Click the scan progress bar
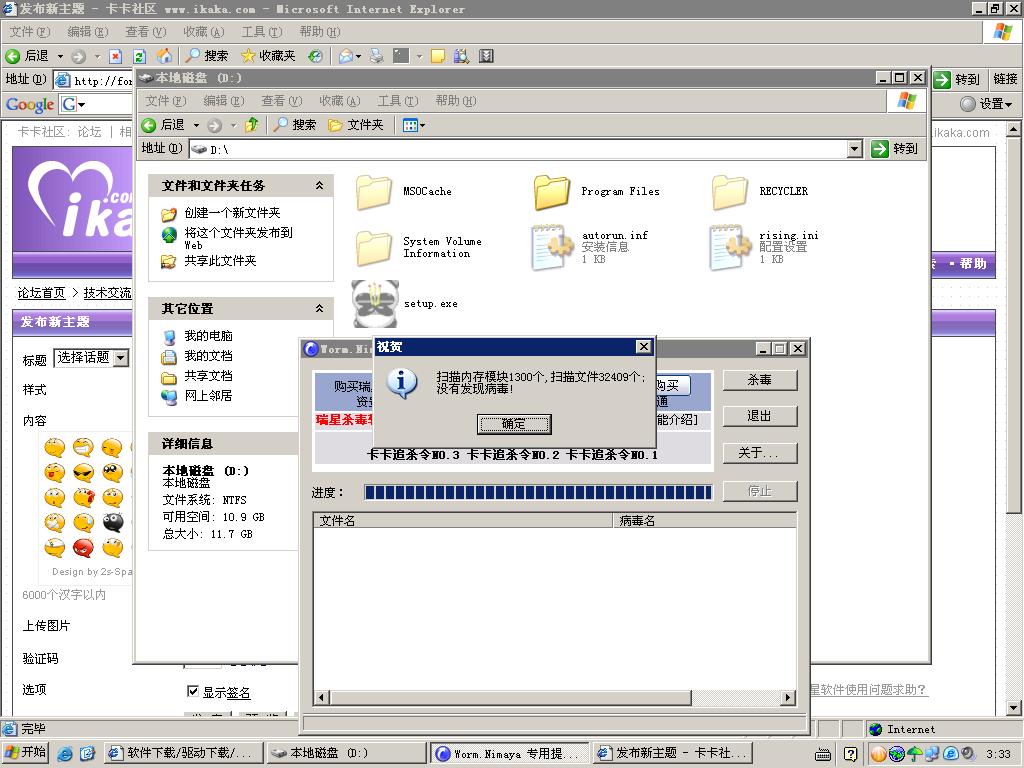Viewport: 1024px width, 768px height. (x=538, y=492)
